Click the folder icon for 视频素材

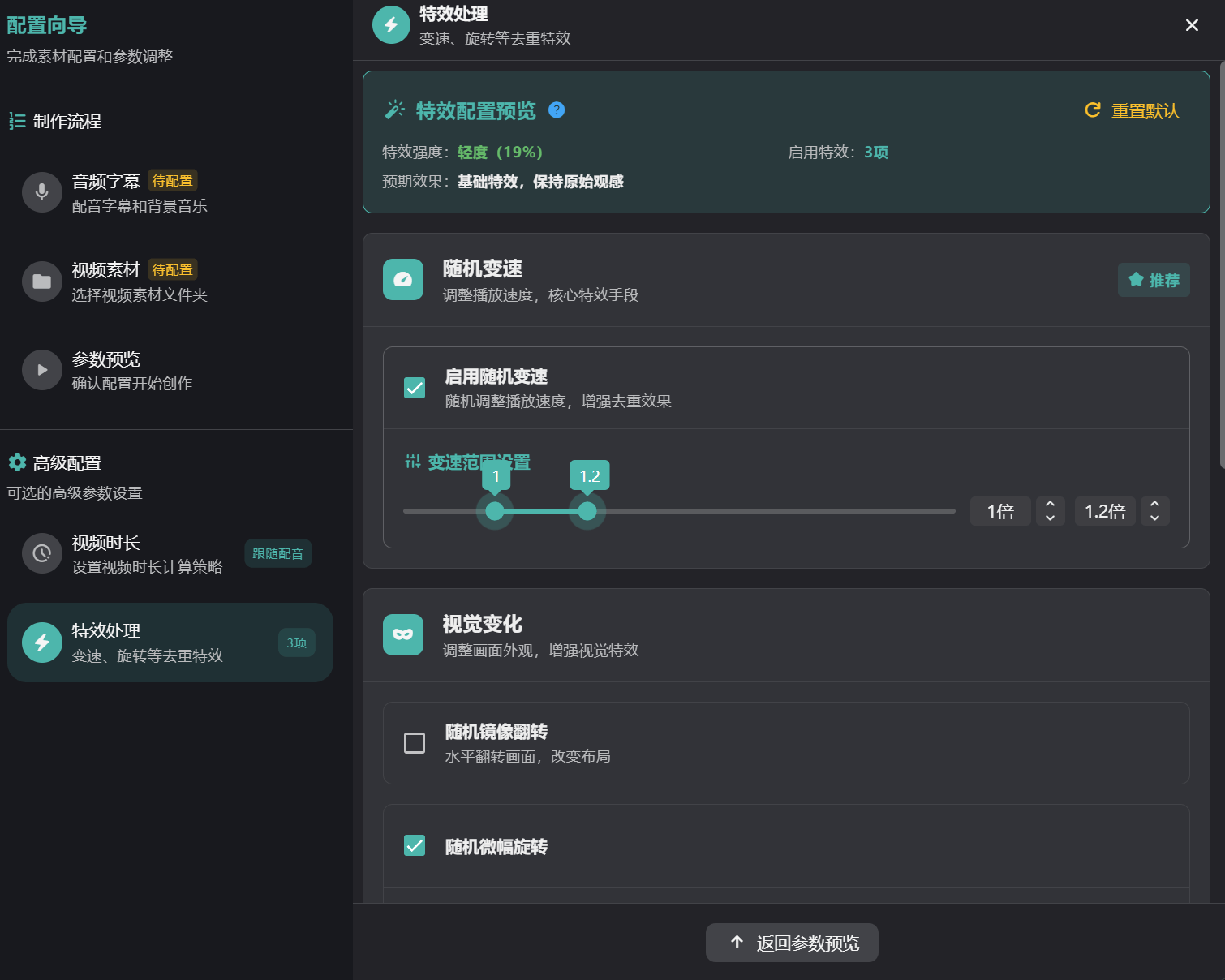tap(42, 282)
